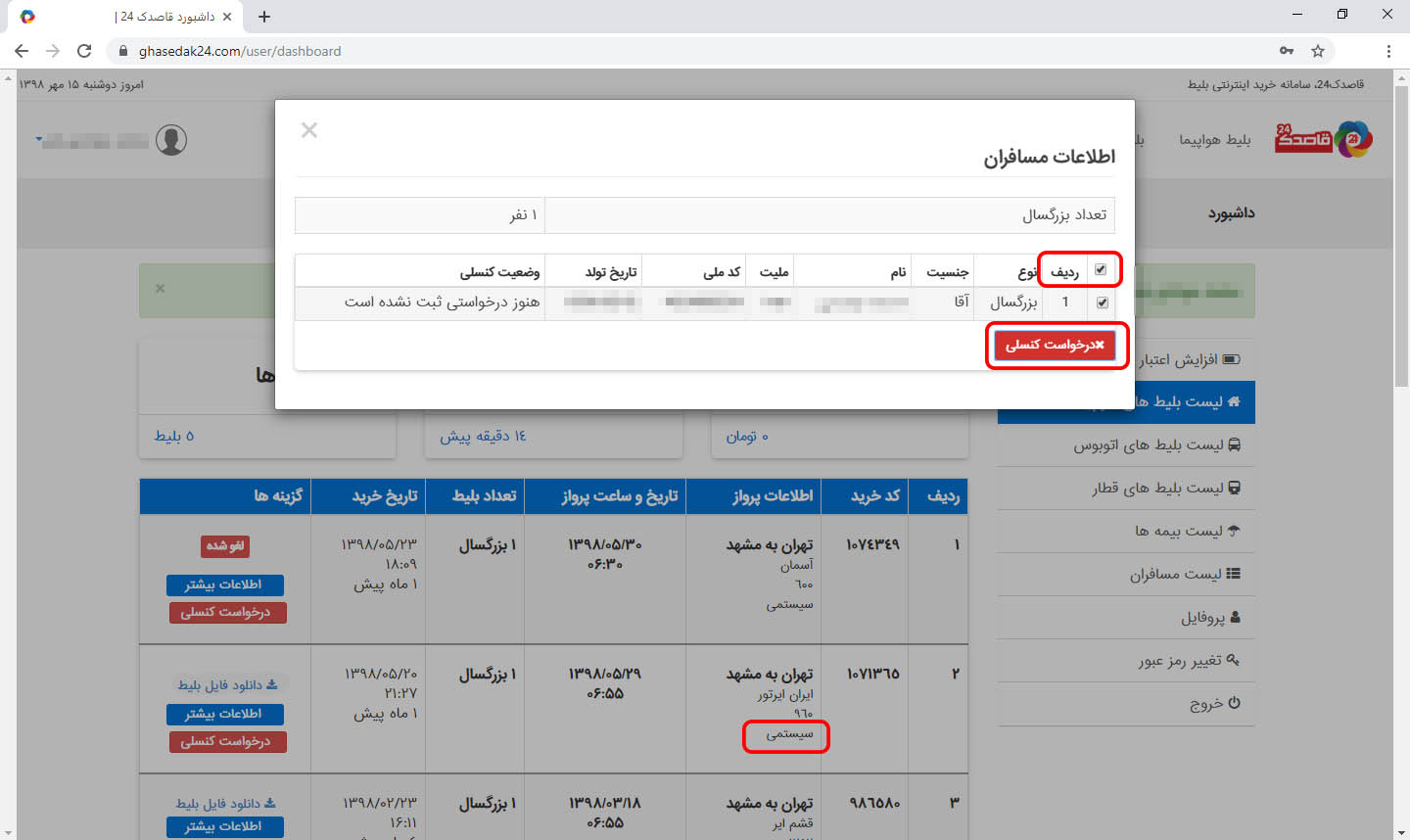Click the تاریخ و ساعت پرواز column header
Viewport: 1410px width, 840px height.
(605, 496)
